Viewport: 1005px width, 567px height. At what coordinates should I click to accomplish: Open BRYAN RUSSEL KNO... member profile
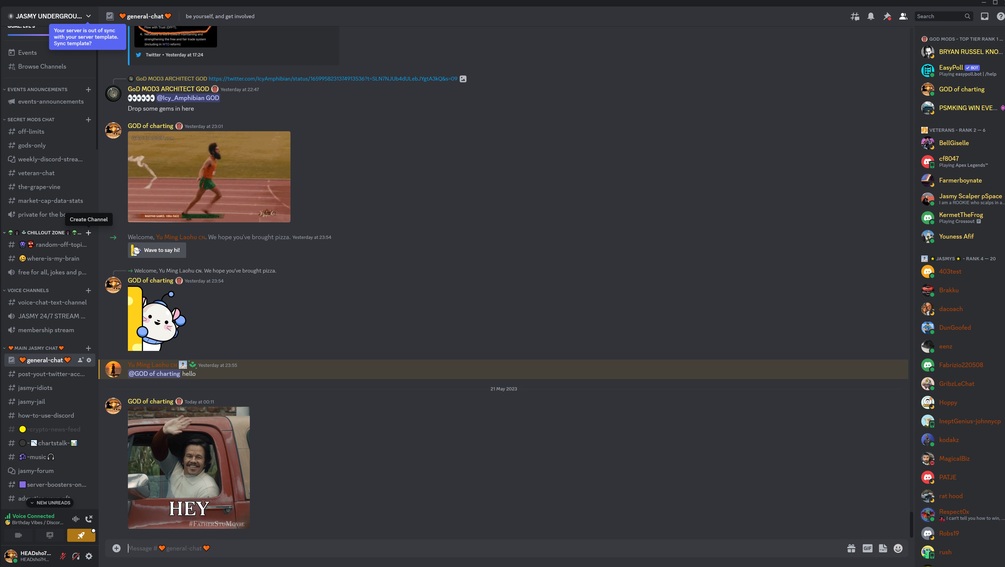coord(961,52)
